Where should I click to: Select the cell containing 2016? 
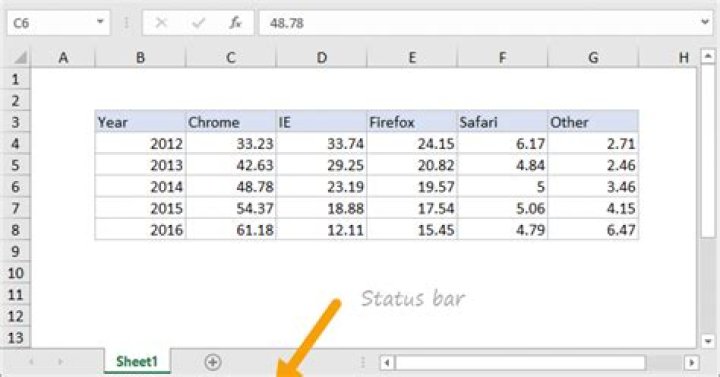coord(140,230)
